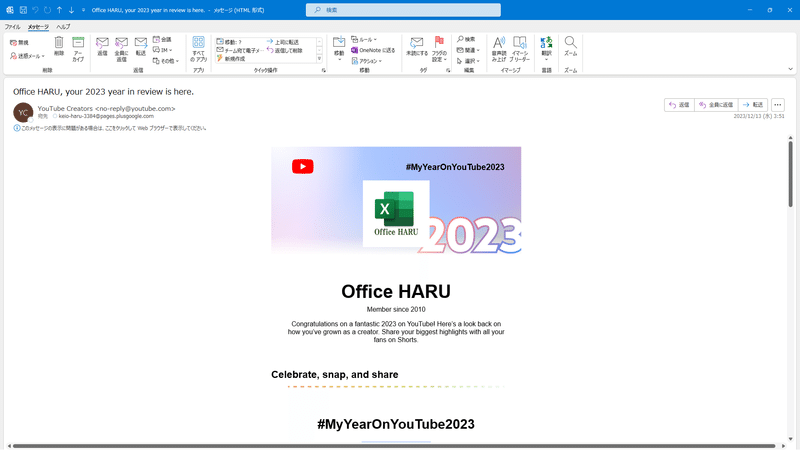
Task: Click the recipient address keio-haru-3384@pages.plusgoogle.com
Action: pos(106,116)
